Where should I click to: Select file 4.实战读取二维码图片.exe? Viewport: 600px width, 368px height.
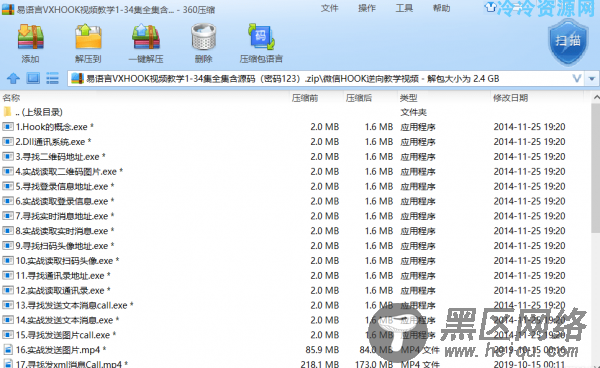(x=69, y=172)
